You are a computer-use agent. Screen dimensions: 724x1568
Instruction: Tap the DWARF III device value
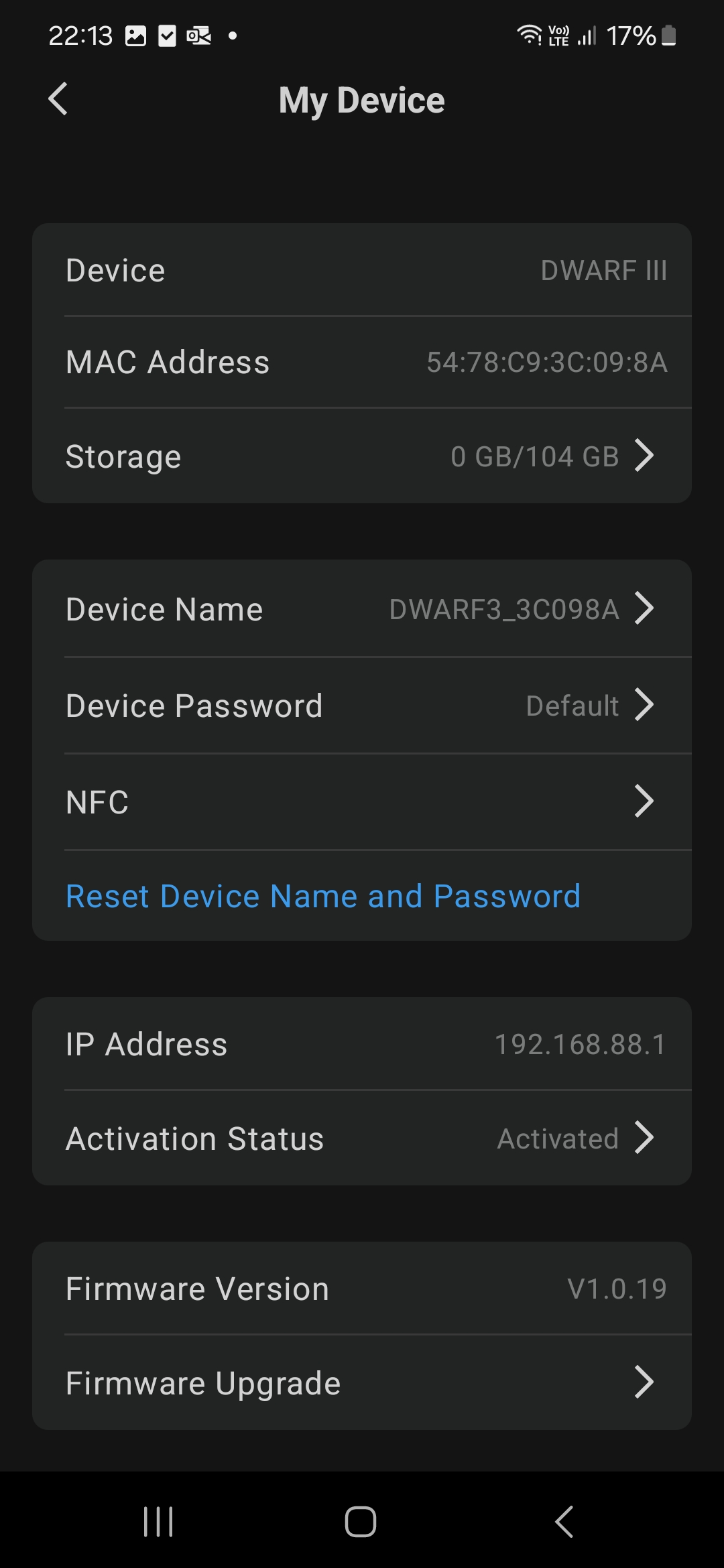click(603, 271)
